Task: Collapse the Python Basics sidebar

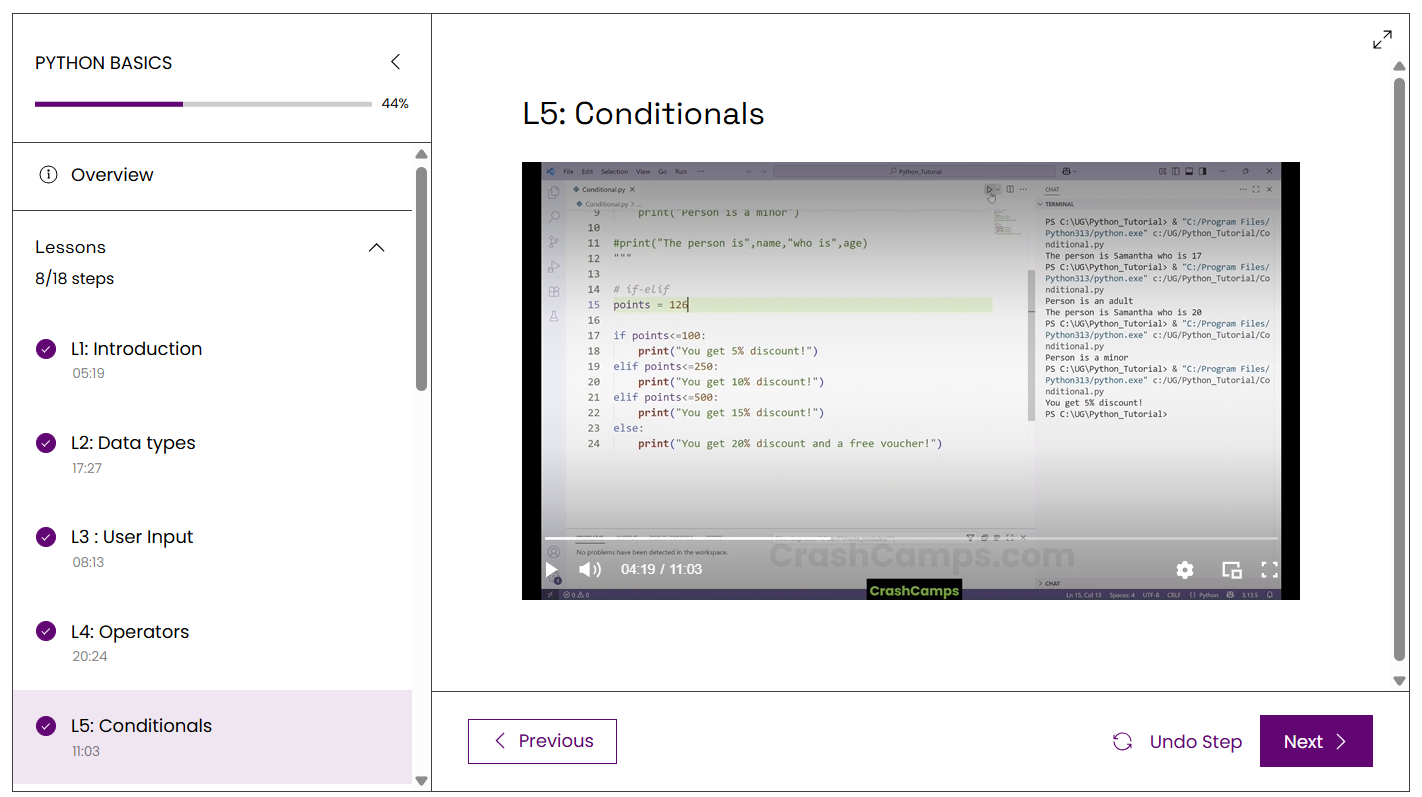Action: pyautogui.click(x=395, y=62)
